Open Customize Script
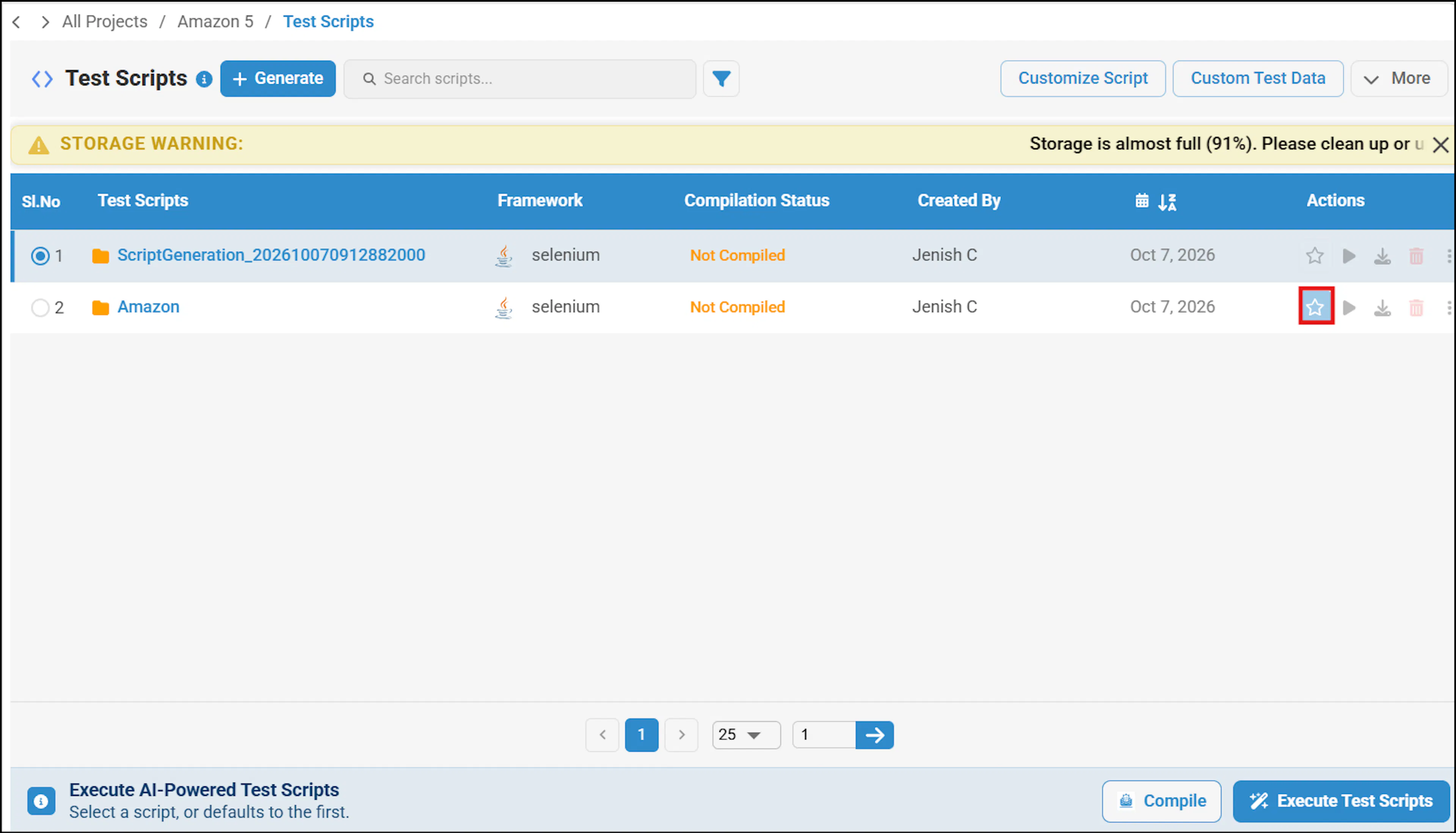 [x=1083, y=78]
